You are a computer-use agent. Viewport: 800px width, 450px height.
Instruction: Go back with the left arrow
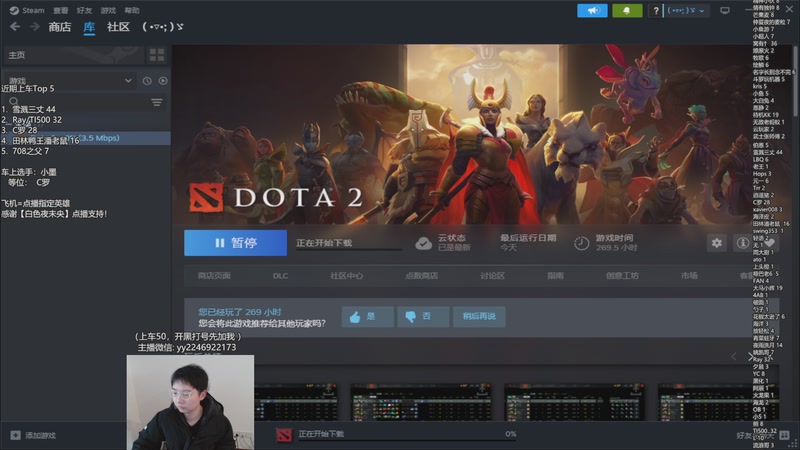click(x=15, y=27)
